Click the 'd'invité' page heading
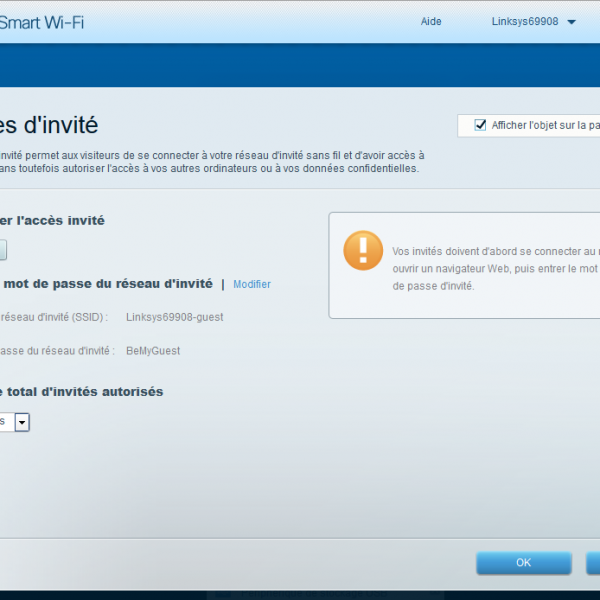The image size is (600, 600). coord(50,125)
